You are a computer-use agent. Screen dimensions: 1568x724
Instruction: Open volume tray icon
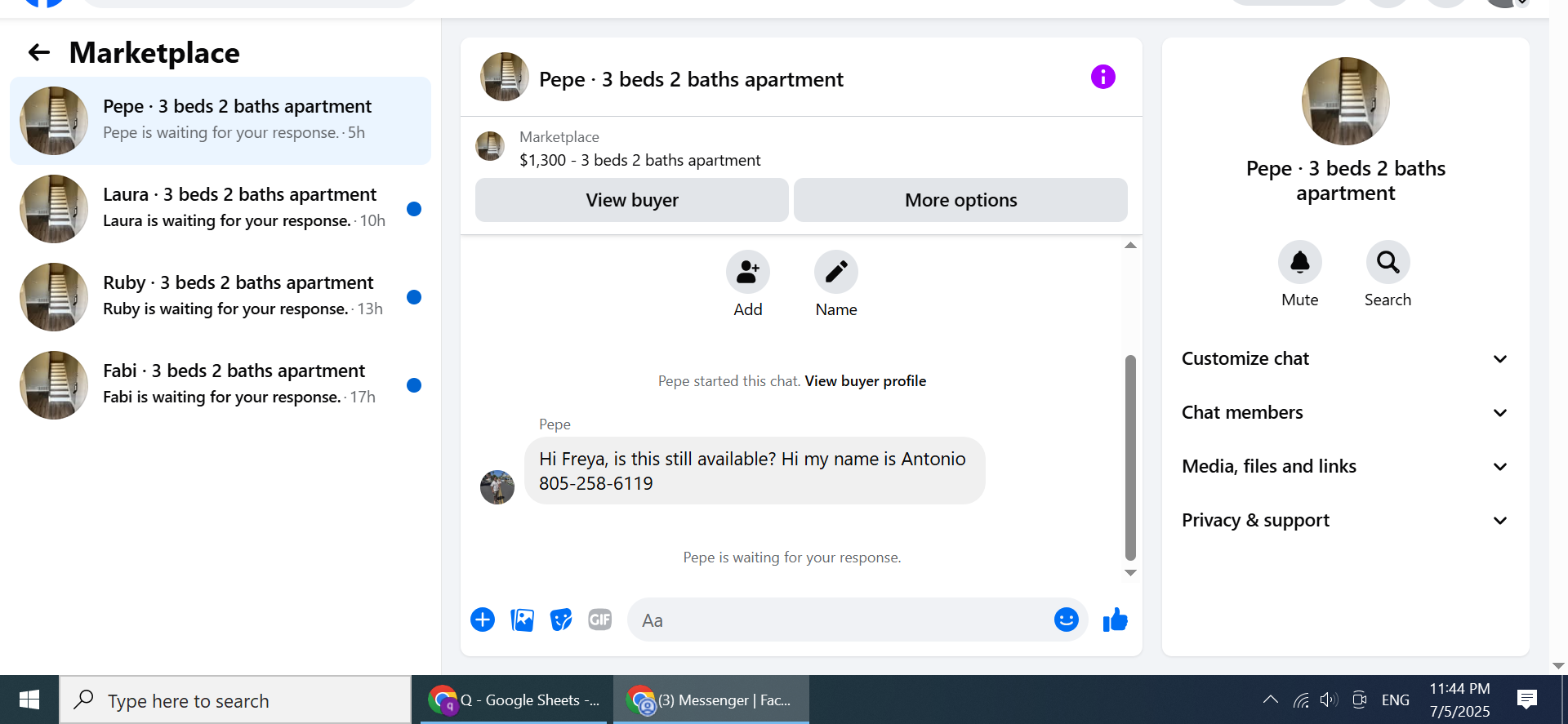(1329, 700)
